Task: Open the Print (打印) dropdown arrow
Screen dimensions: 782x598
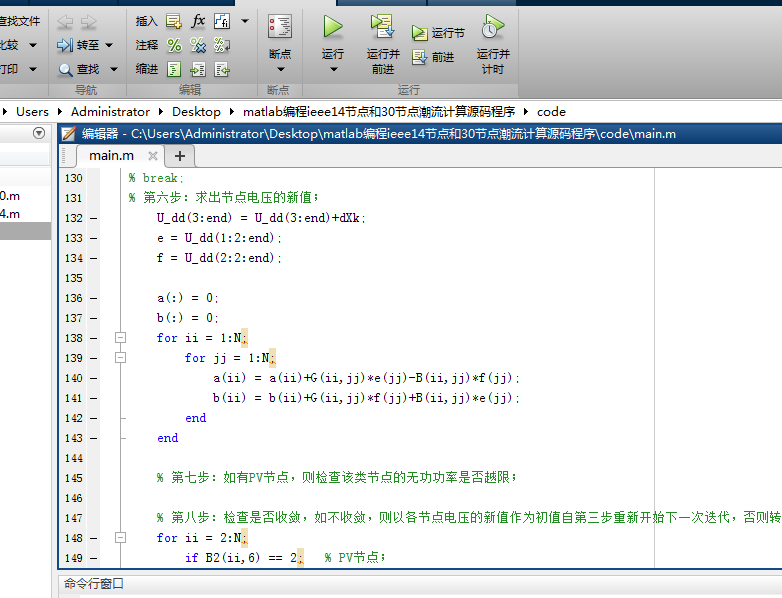Action: click(x=33, y=69)
